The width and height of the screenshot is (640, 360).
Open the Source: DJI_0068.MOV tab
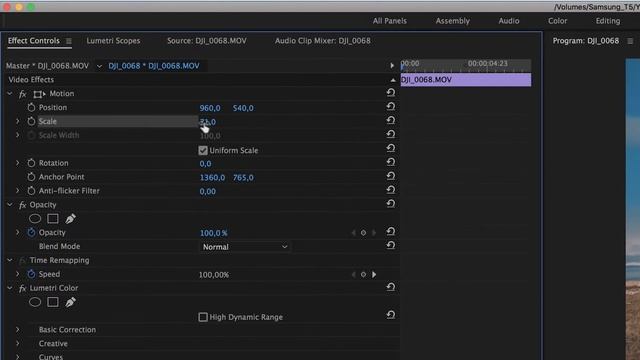pyautogui.click(x=207, y=41)
